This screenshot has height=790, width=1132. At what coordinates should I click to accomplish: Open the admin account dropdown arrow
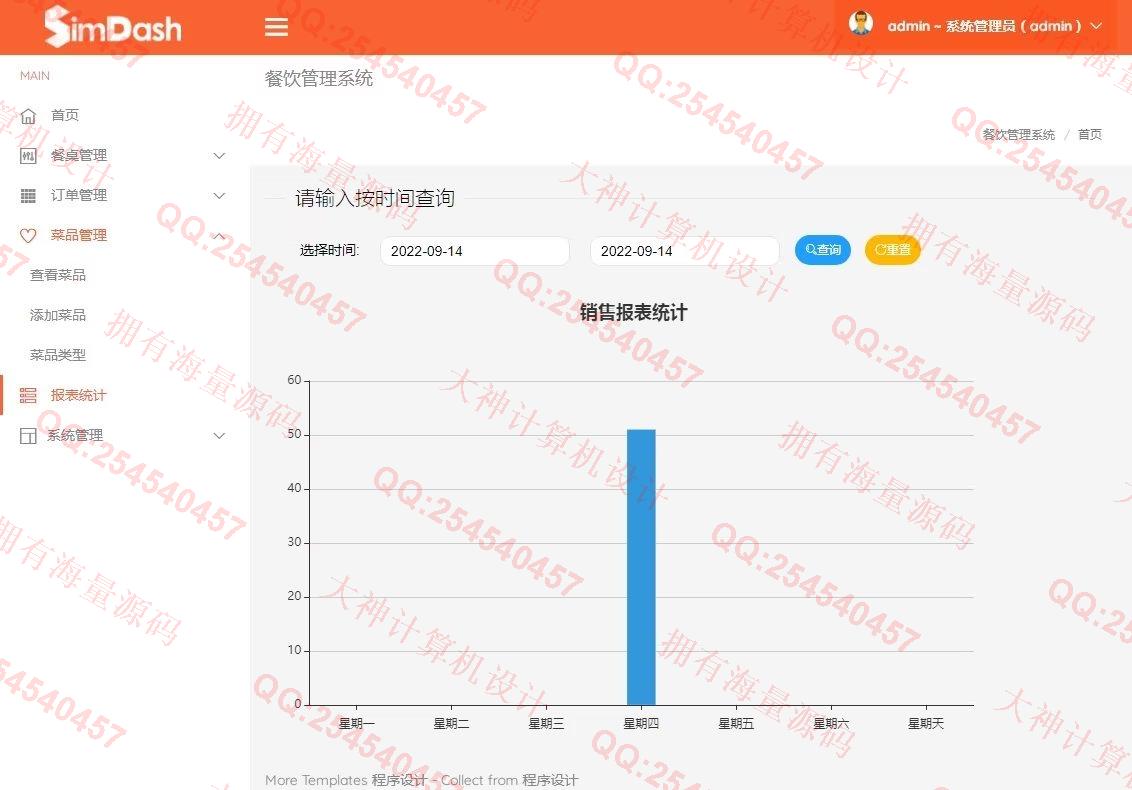[x=1096, y=26]
